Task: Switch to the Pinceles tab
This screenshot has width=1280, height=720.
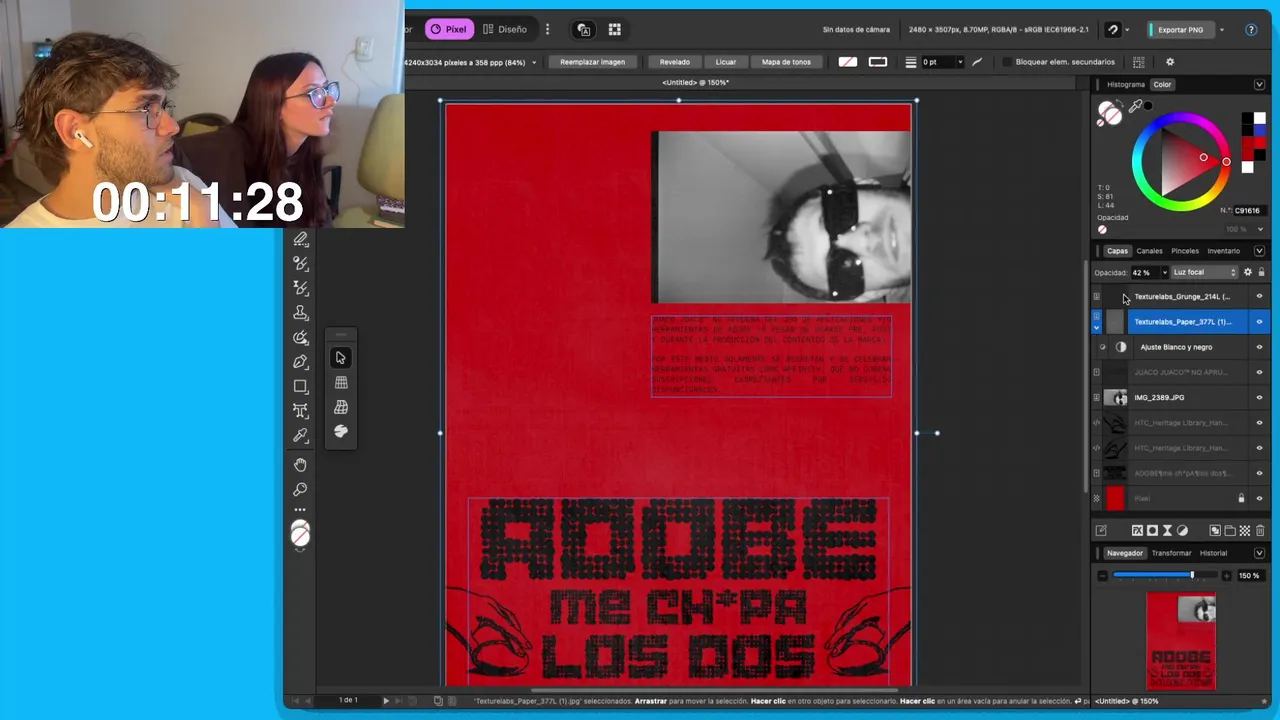Action: tap(1185, 251)
